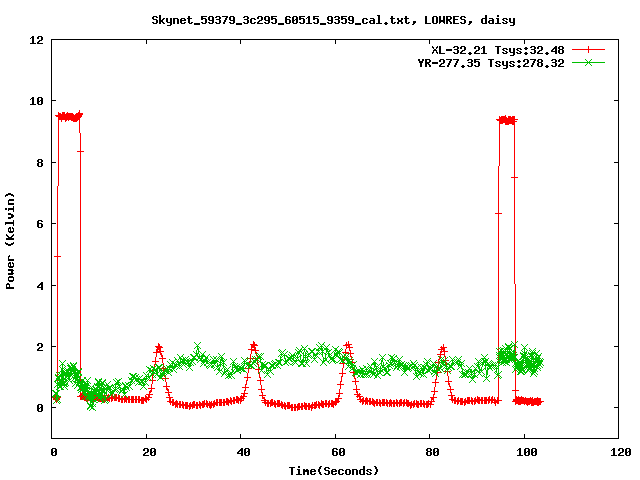Click x-axis tick label 60
This screenshot has width=640, height=480.
click(x=338, y=452)
